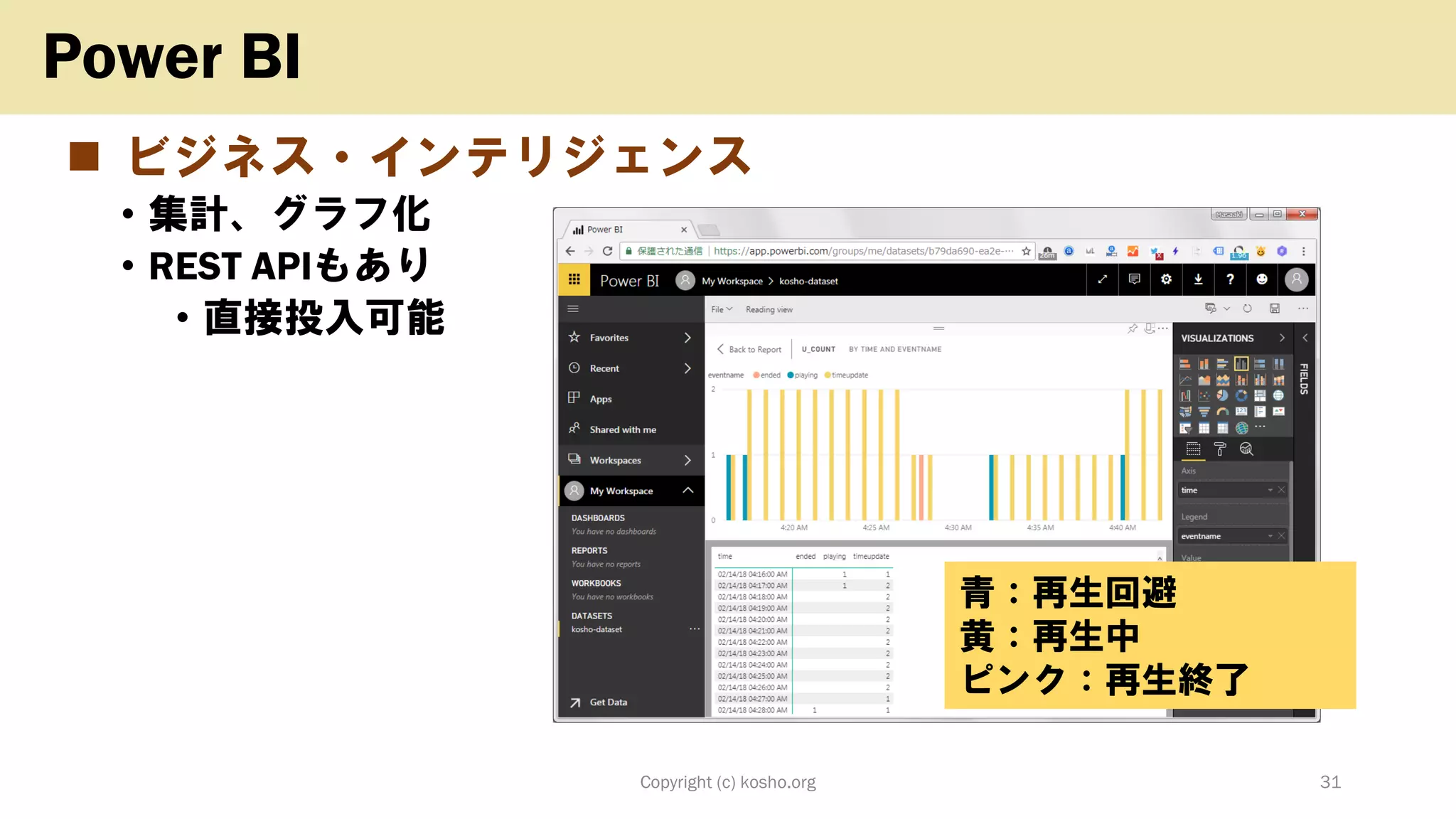This screenshot has width=1456, height=819.
Task: Pick the Scatter chart visualization
Action: pyautogui.click(x=1204, y=395)
